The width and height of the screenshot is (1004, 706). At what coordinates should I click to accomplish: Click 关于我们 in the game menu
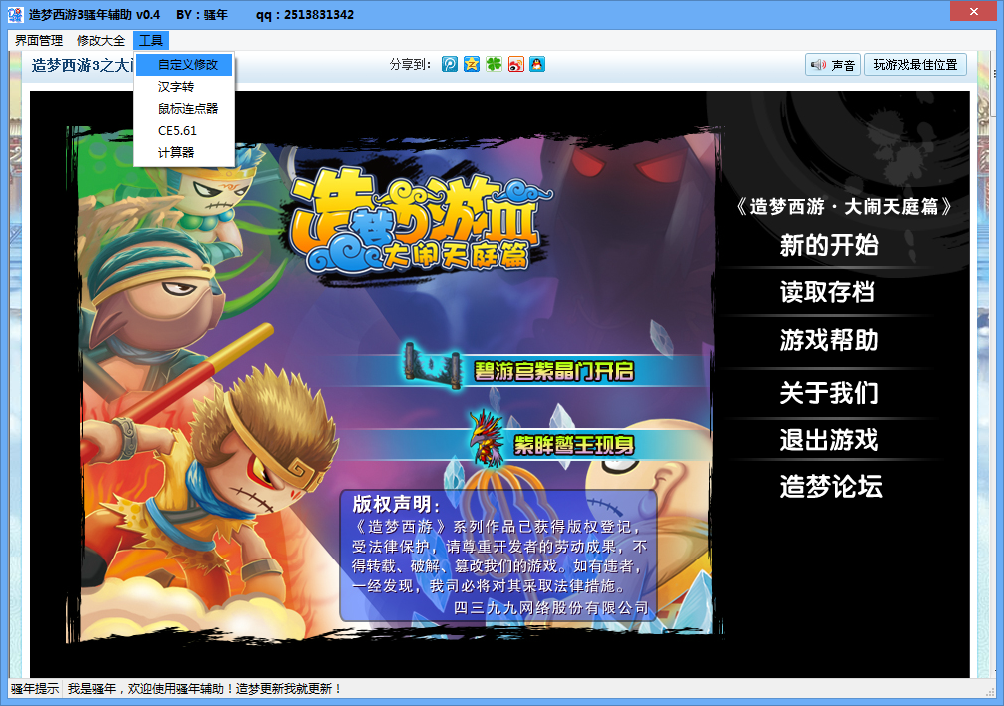pos(829,392)
